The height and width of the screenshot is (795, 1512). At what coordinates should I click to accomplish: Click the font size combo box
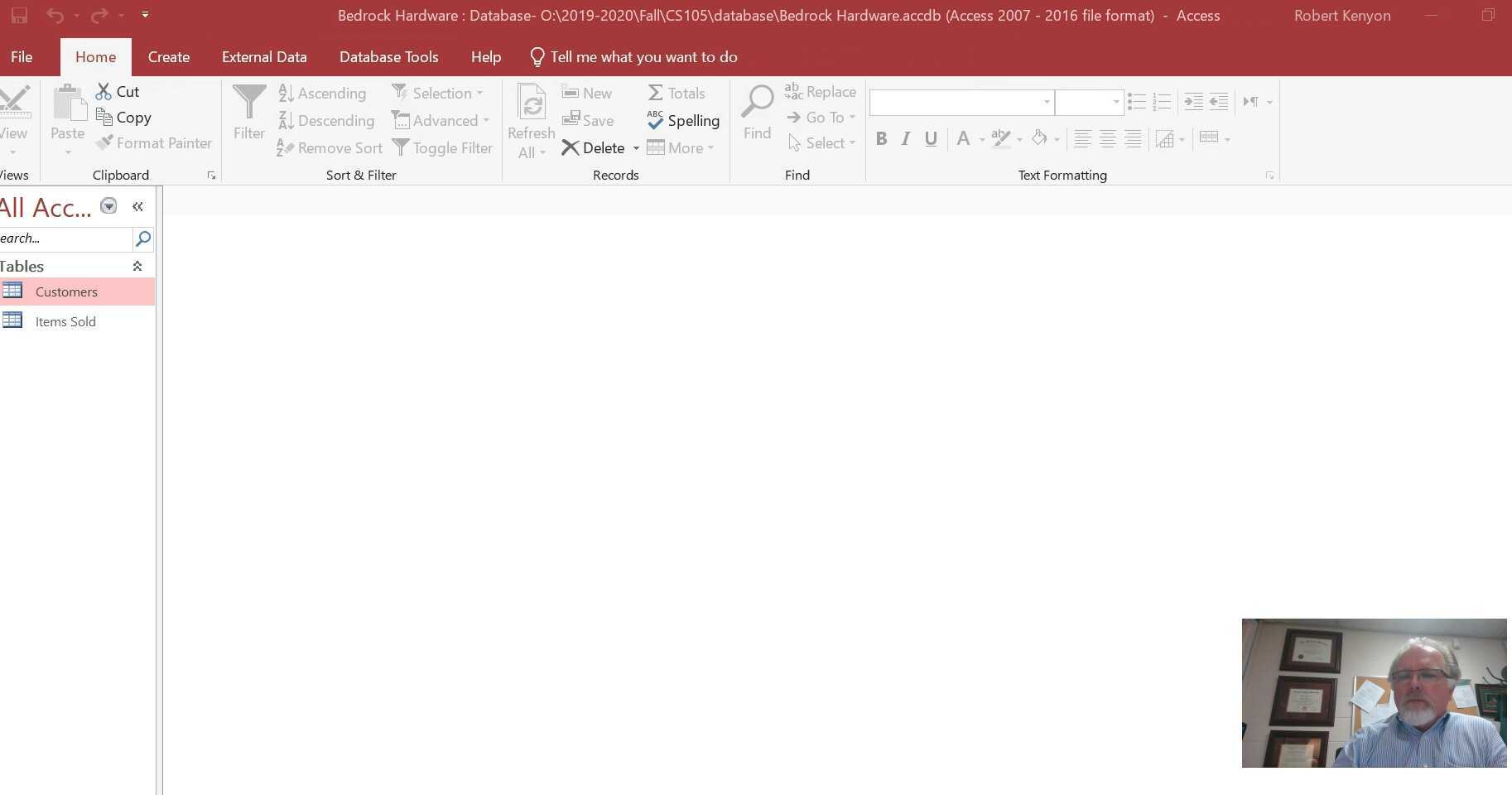click(x=1089, y=102)
